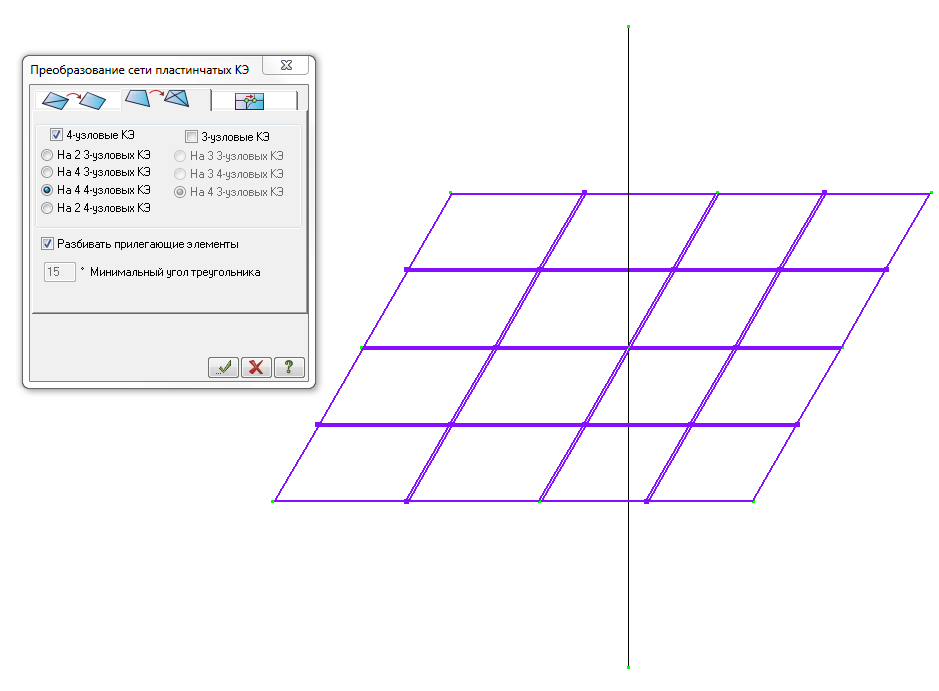Enable the 3-узловые КЭ checkbox

[191, 137]
